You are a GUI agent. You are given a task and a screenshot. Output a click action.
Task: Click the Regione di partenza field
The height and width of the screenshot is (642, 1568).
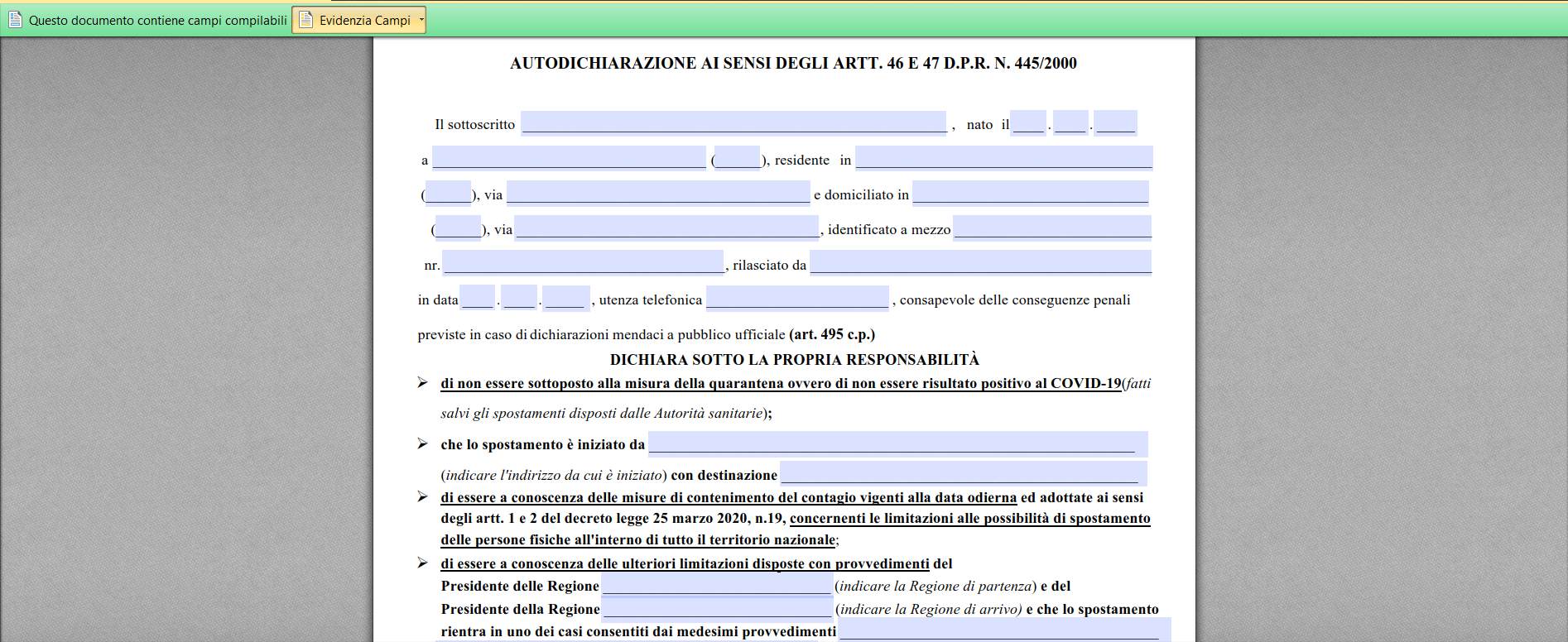717,584
